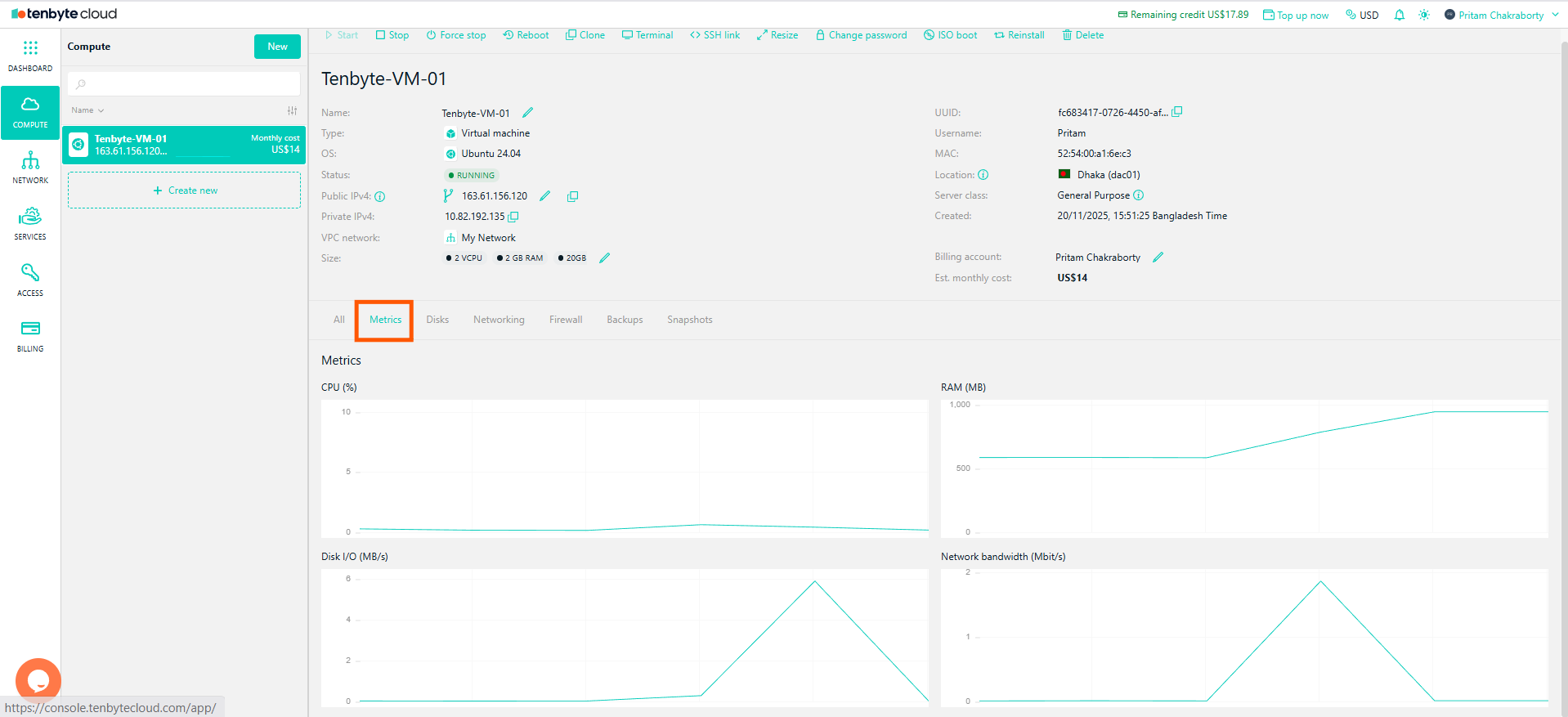This screenshot has height=717, width=1568.
Task: Open the Access key section
Action: tap(30, 280)
